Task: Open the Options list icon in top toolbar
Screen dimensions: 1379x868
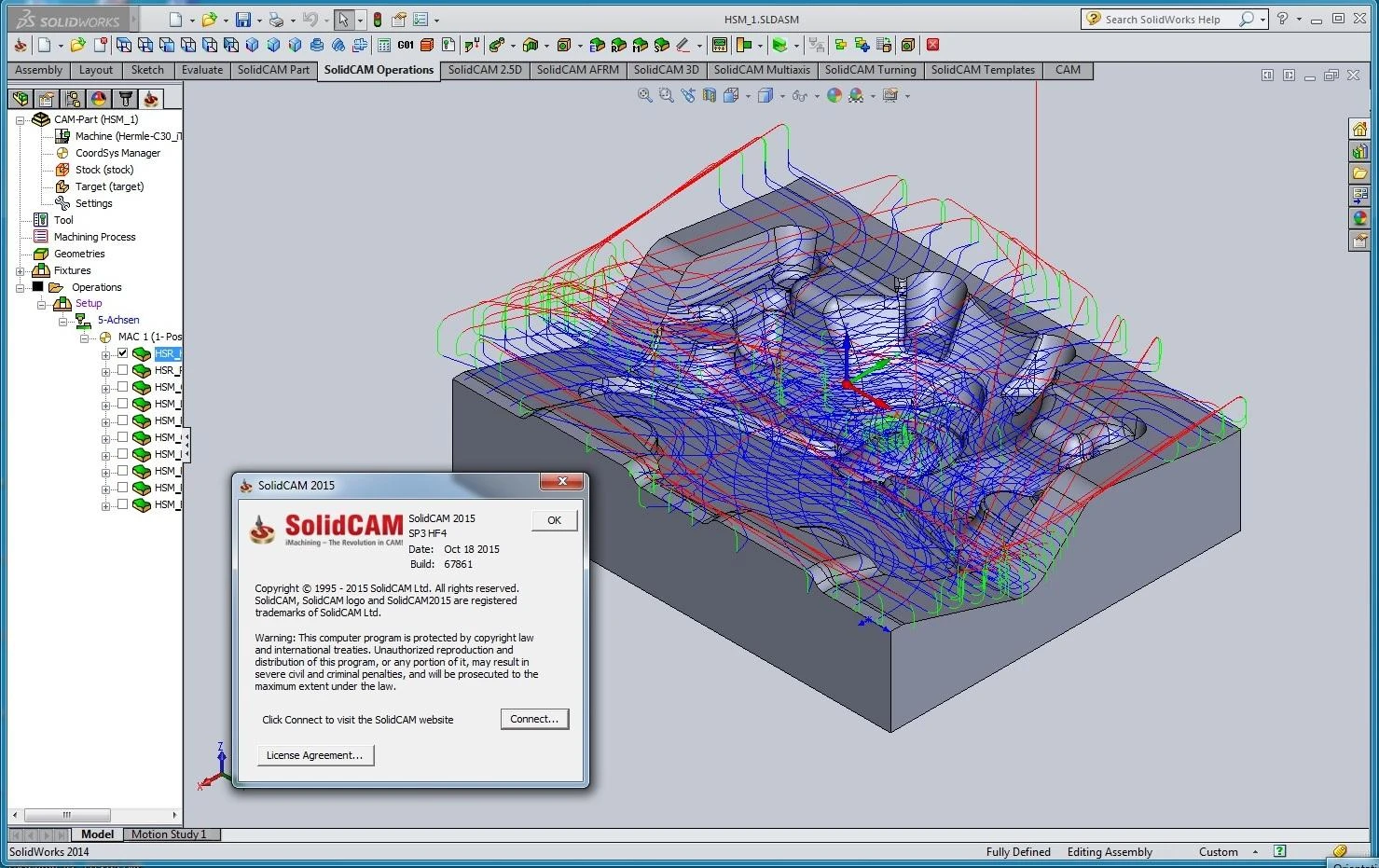Action: pyautogui.click(x=421, y=20)
